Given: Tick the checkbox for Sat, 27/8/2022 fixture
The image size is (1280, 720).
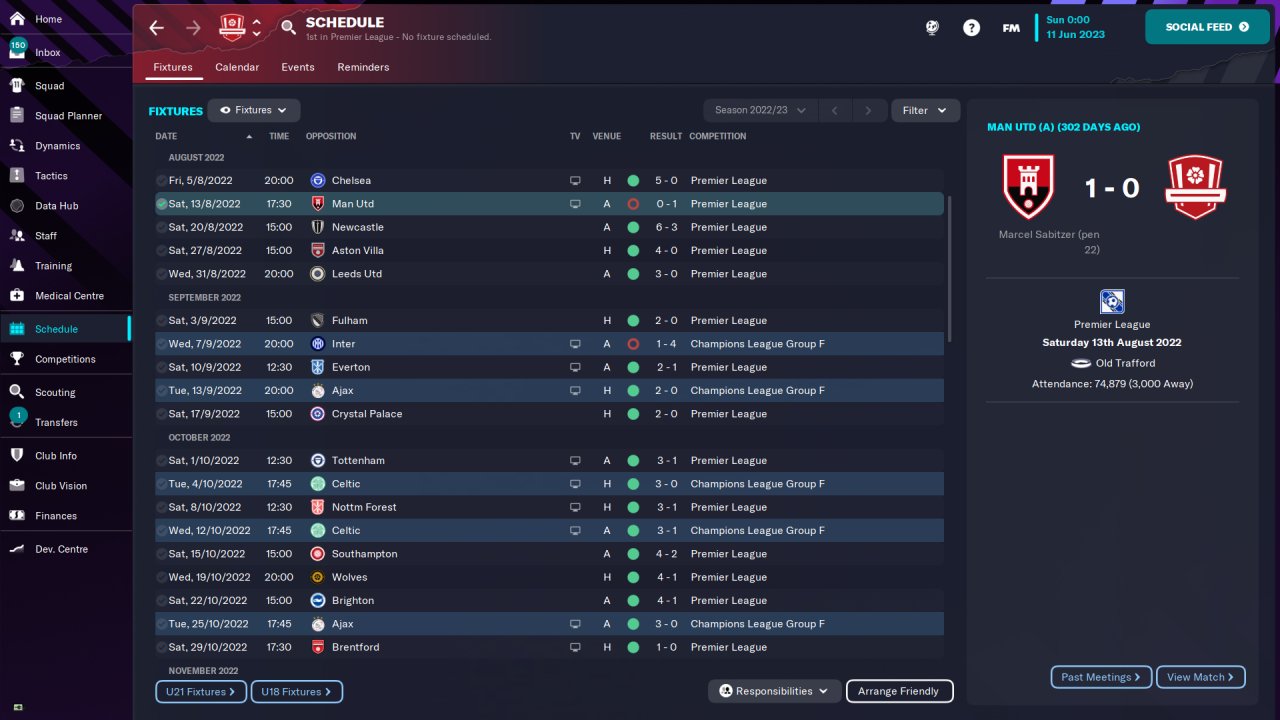Looking at the screenshot, I should [161, 251].
